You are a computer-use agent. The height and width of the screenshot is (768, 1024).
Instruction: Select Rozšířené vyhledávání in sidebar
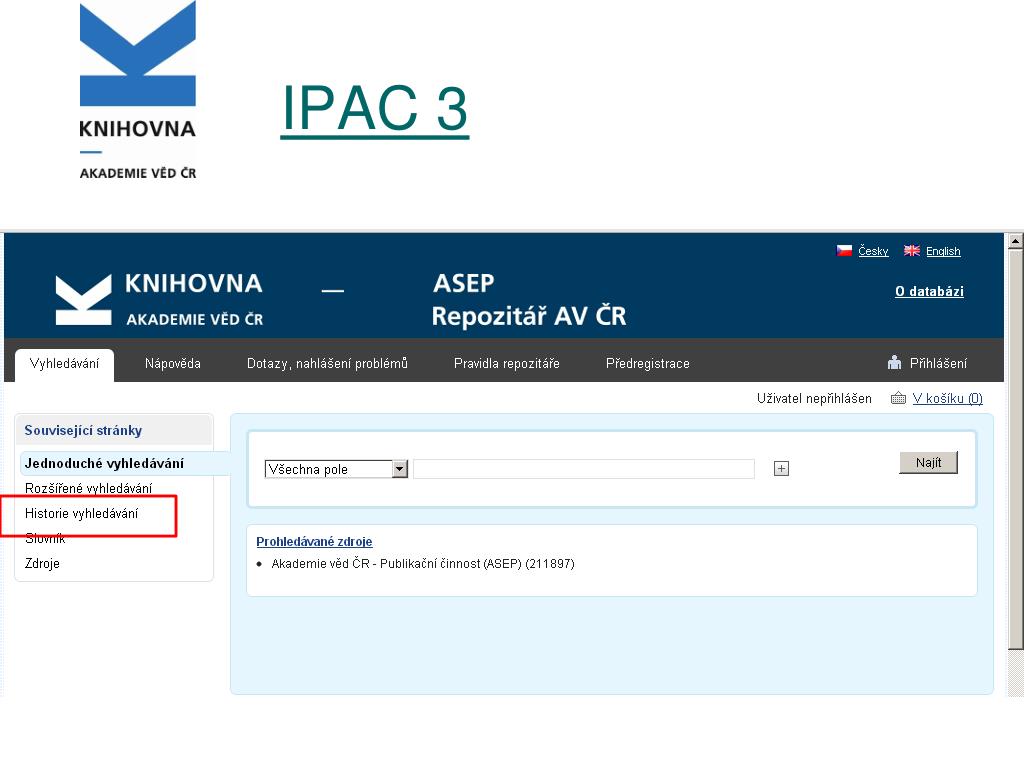coord(88,488)
